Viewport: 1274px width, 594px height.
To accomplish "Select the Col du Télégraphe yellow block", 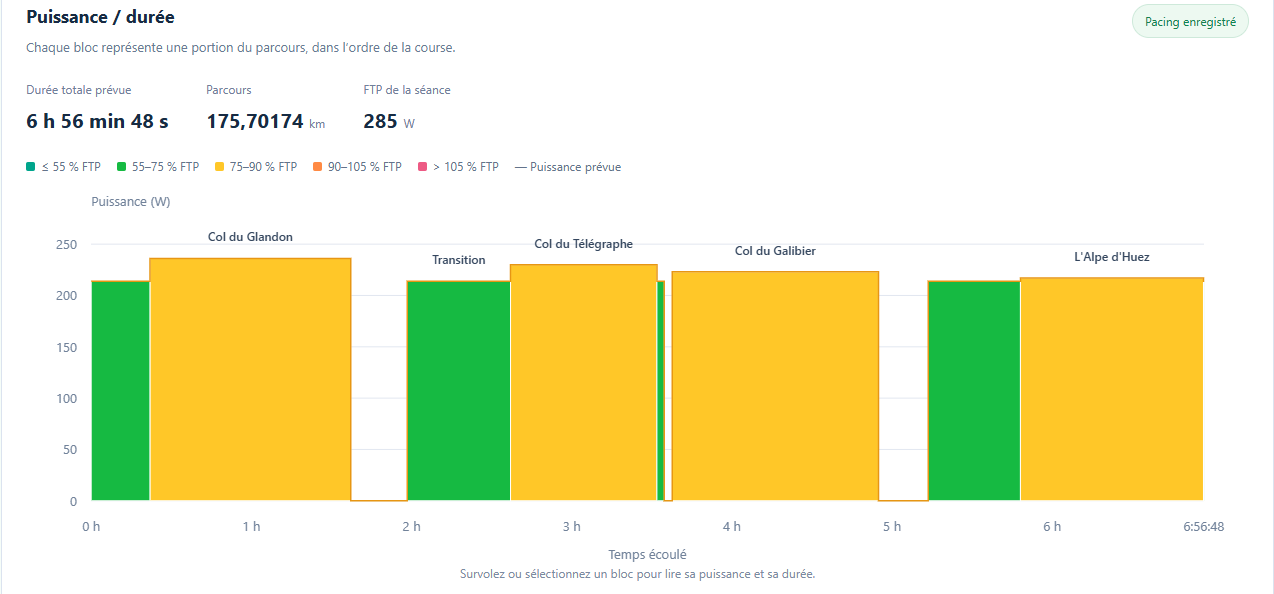I will click(x=584, y=382).
